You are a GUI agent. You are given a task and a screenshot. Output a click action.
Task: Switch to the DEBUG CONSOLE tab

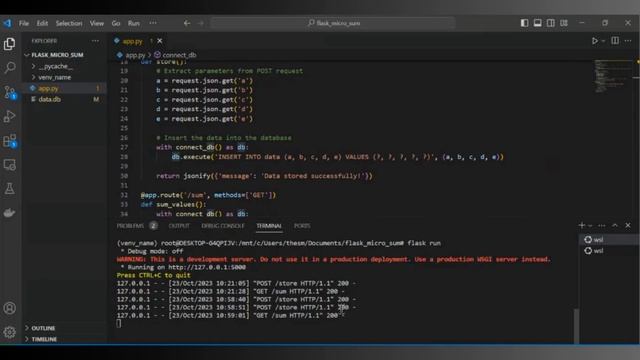(x=223, y=226)
